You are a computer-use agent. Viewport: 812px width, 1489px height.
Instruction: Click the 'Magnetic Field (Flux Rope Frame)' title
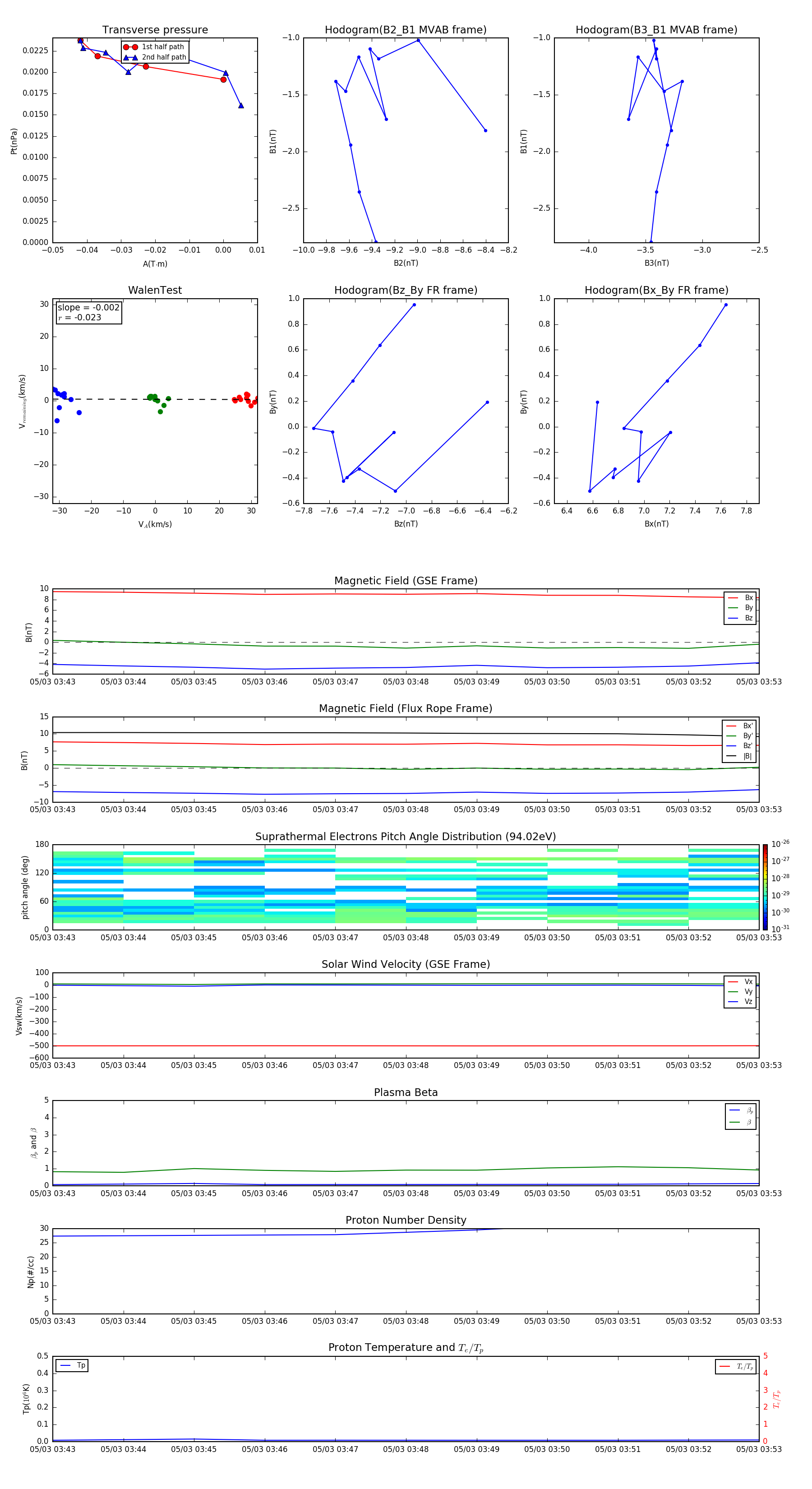(x=406, y=709)
